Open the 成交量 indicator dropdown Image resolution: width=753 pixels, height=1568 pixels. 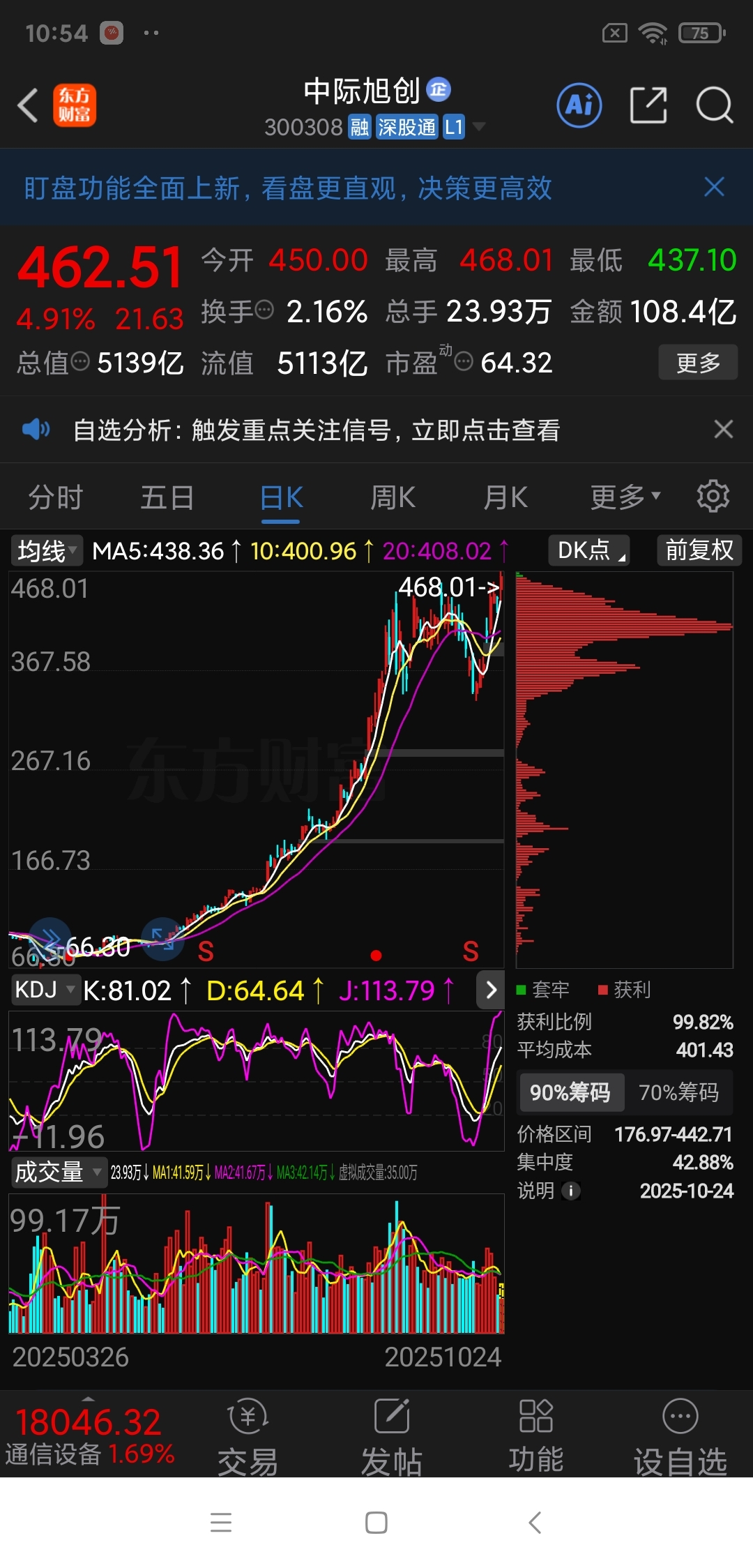pyautogui.click(x=59, y=1172)
